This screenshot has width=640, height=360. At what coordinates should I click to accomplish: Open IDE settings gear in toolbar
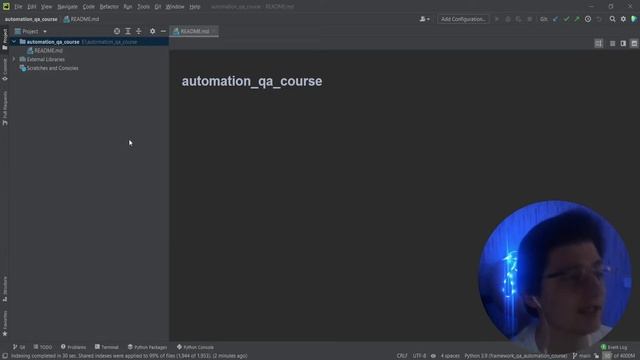[x=623, y=19]
